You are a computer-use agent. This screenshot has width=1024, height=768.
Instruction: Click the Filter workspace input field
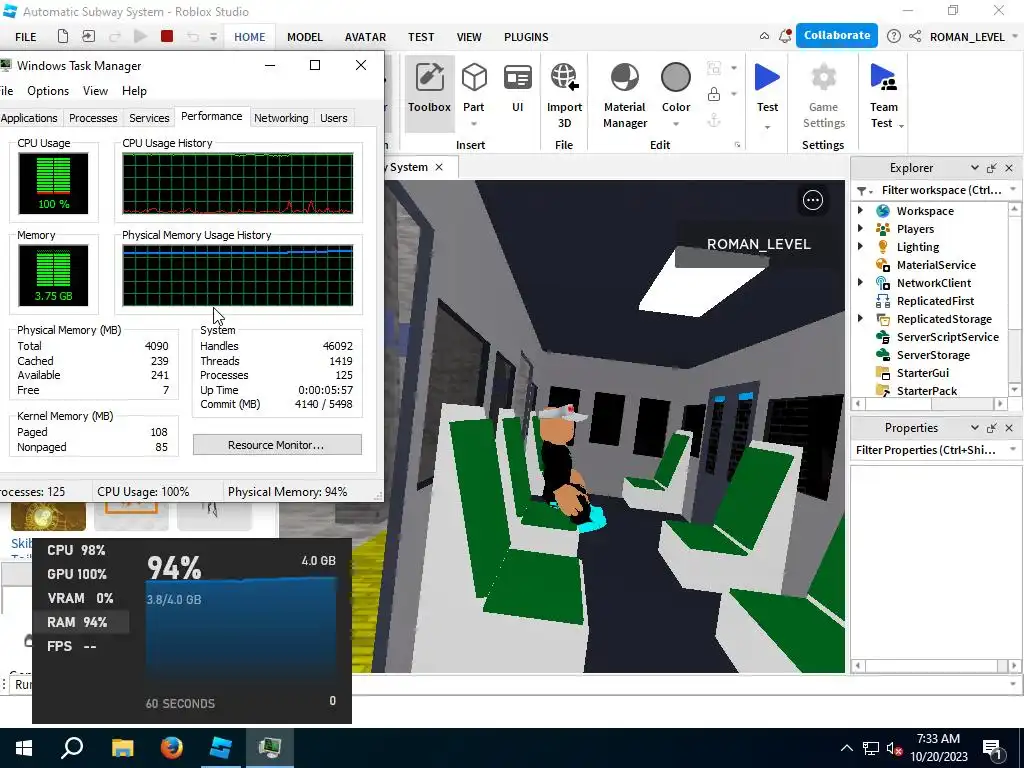click(x=940, y=190)
